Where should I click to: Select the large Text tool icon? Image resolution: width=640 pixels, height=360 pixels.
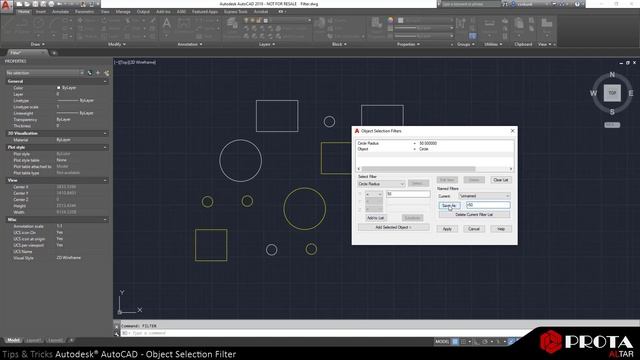tap(167, 24)
